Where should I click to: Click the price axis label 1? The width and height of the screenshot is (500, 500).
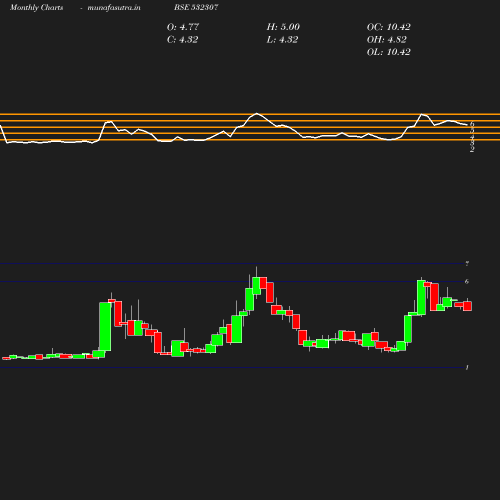(x=467, y=368)
